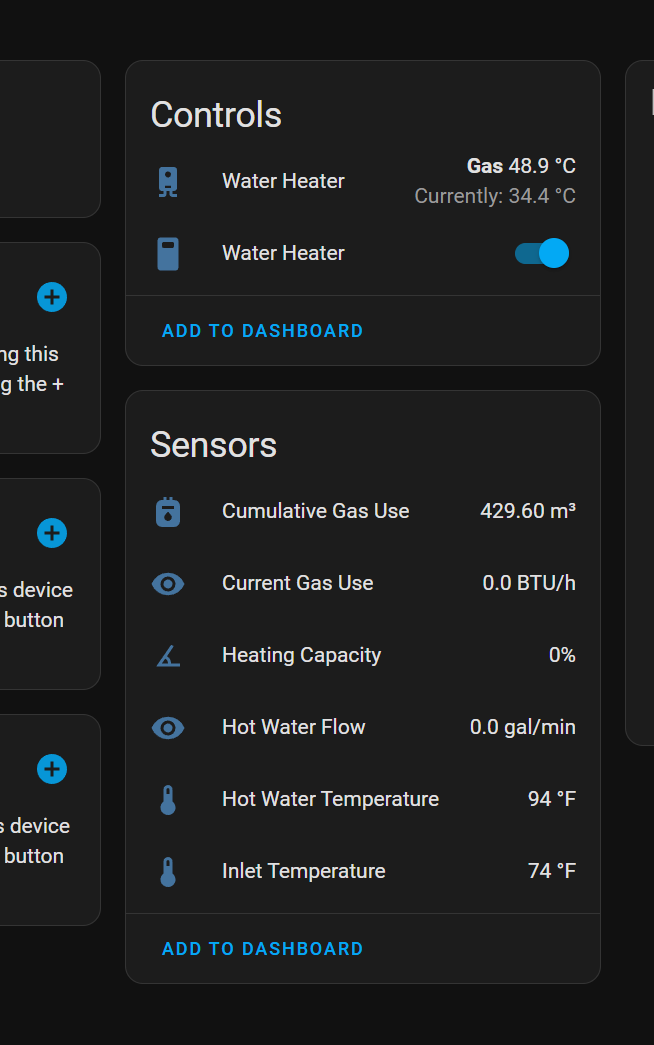Open the Gas 48.9 °C control entity
The height and width of the screenshot is (1045, 654).
coord(521,166)
